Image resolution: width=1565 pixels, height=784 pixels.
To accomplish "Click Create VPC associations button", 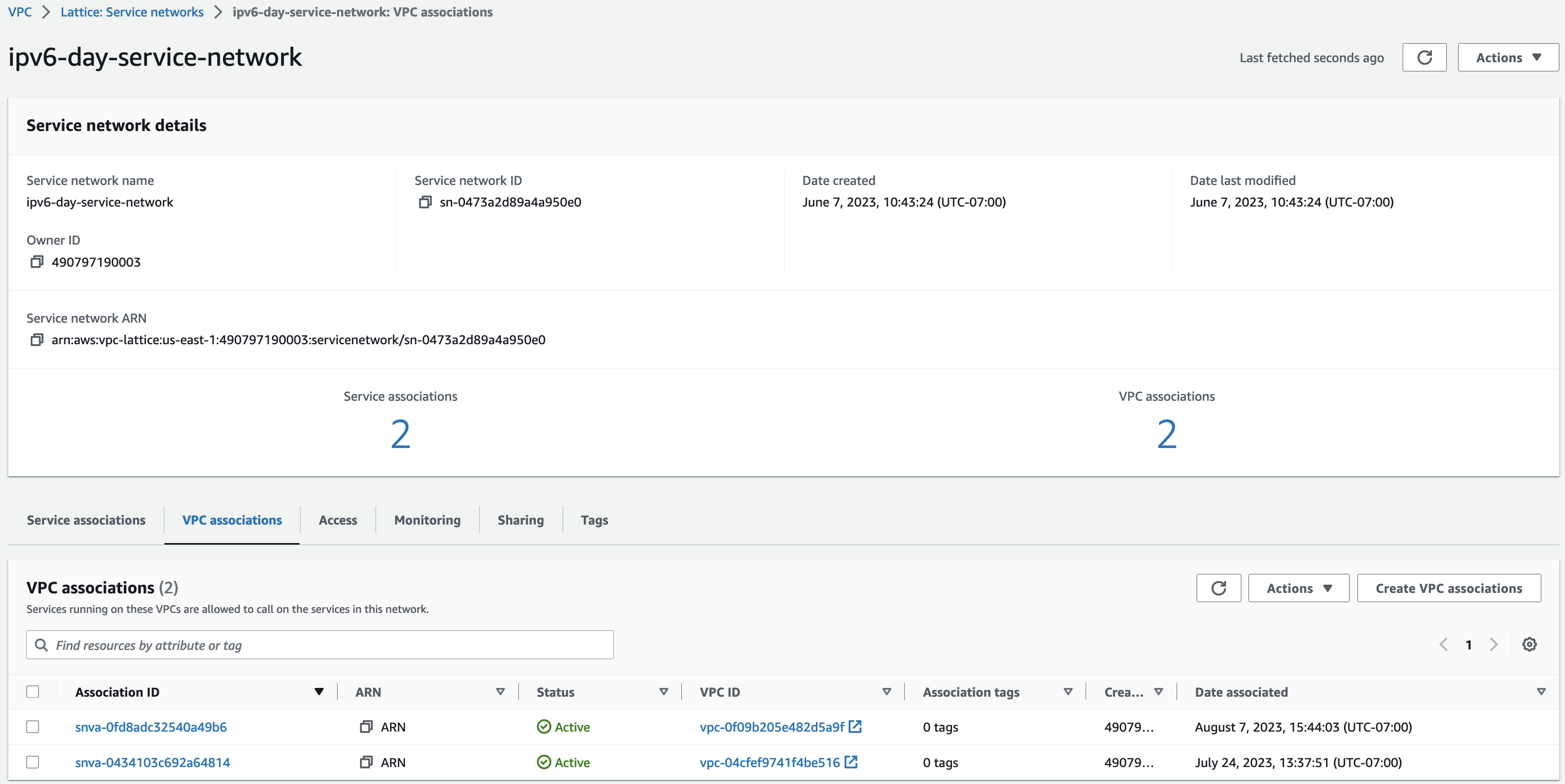I will [1448, 588].
